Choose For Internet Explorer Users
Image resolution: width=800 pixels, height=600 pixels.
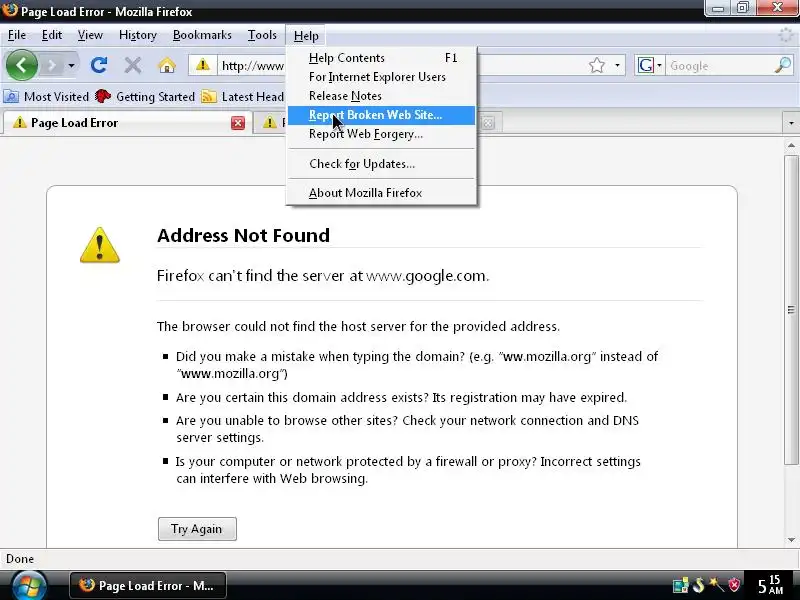[x=382, y=77]
